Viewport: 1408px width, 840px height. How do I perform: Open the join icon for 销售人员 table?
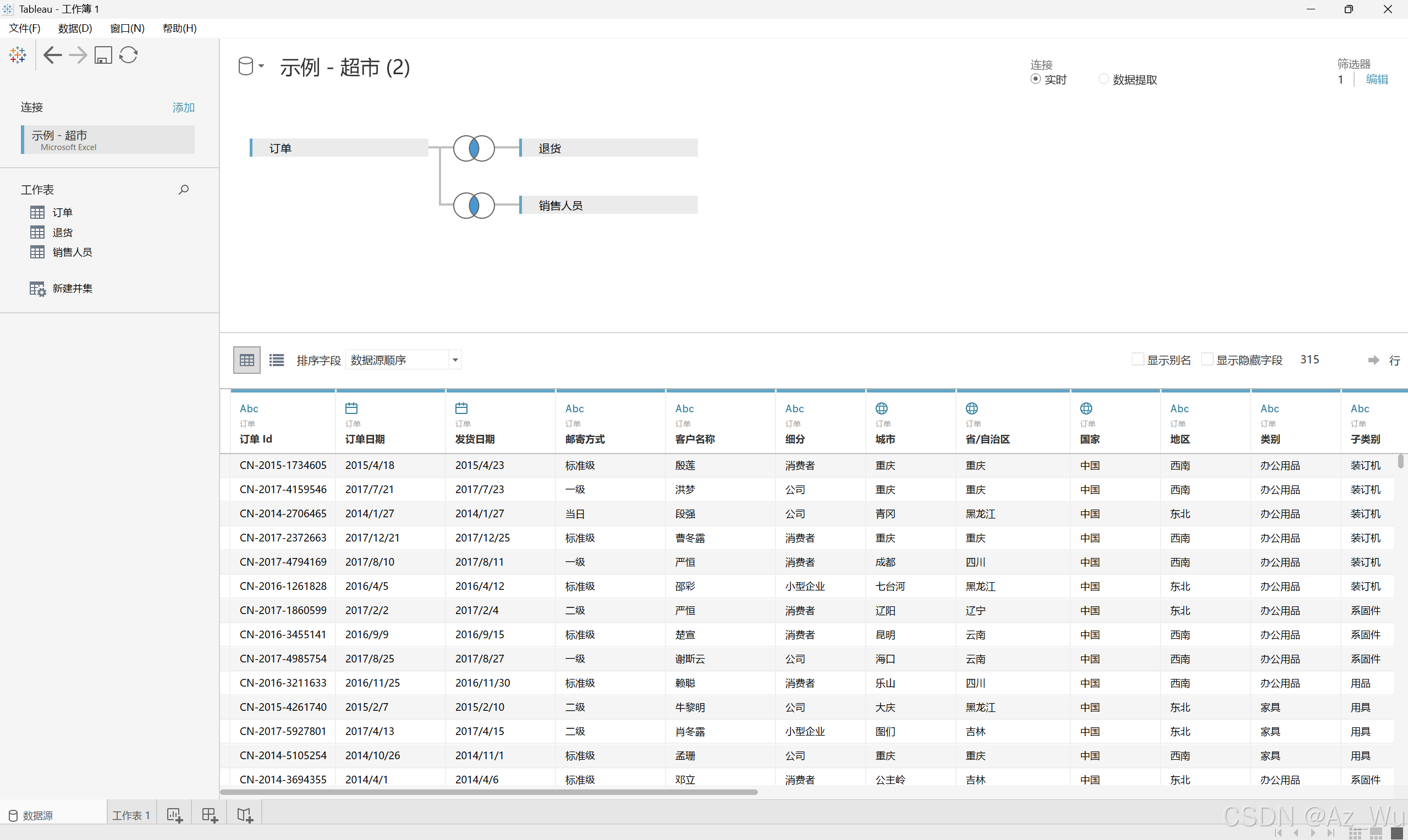pos(474,206)
